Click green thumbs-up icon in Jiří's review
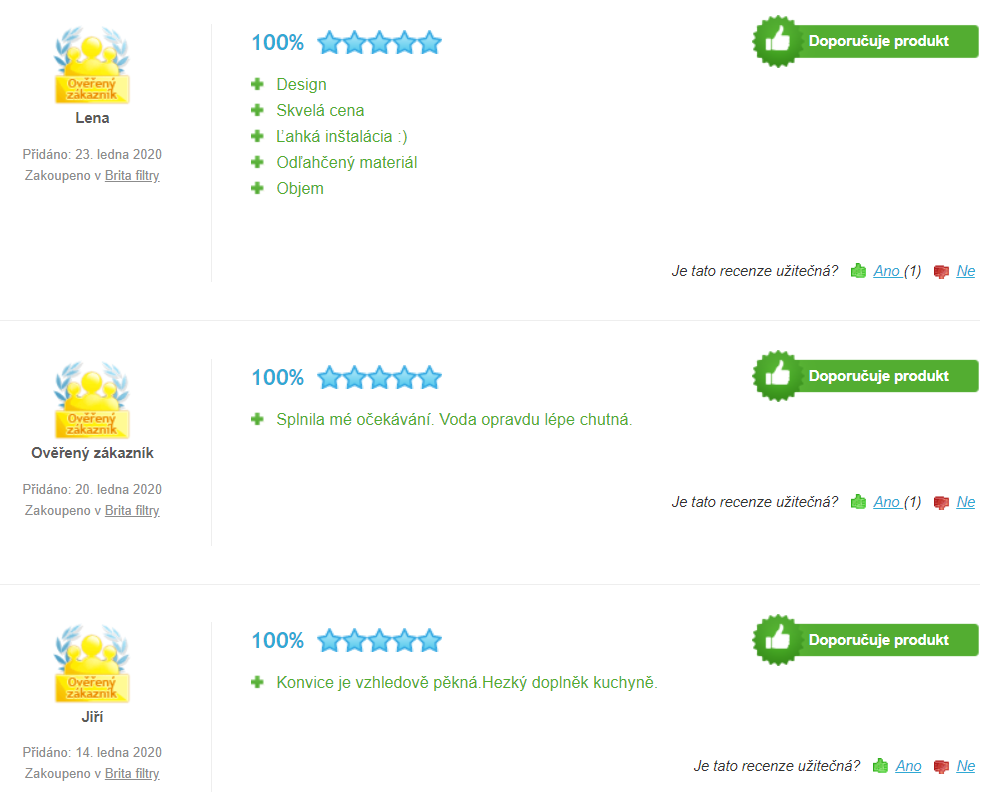The image size is (992, 792). click(880, 766)
